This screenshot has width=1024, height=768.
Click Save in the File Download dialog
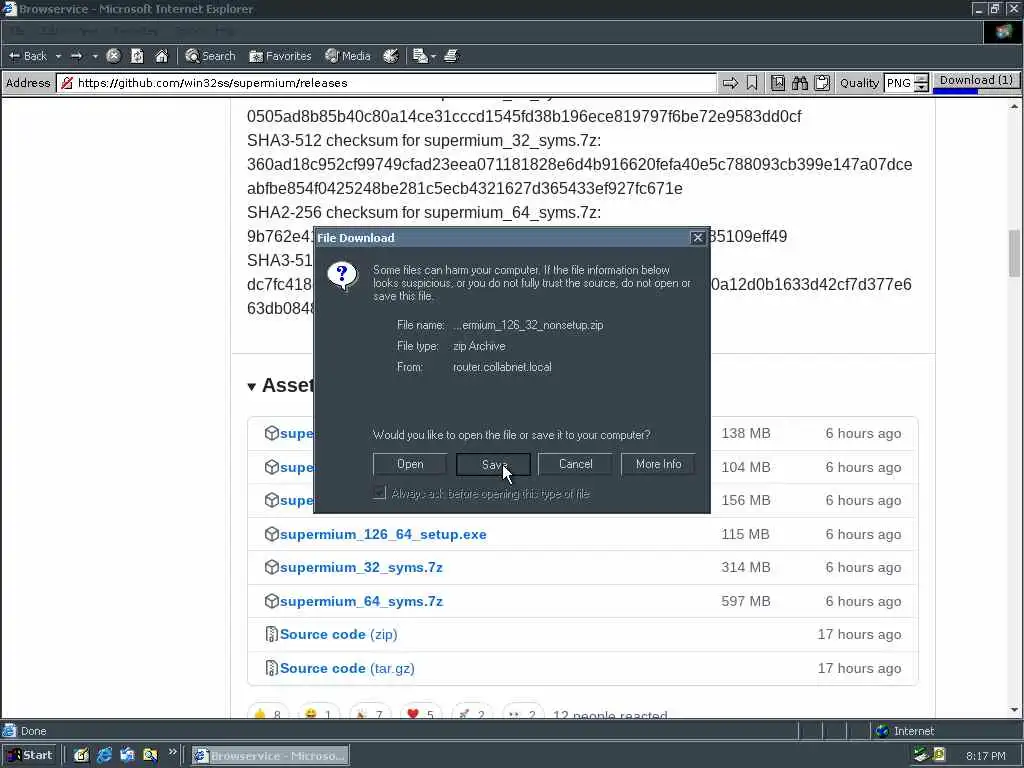tap(493, 464)
